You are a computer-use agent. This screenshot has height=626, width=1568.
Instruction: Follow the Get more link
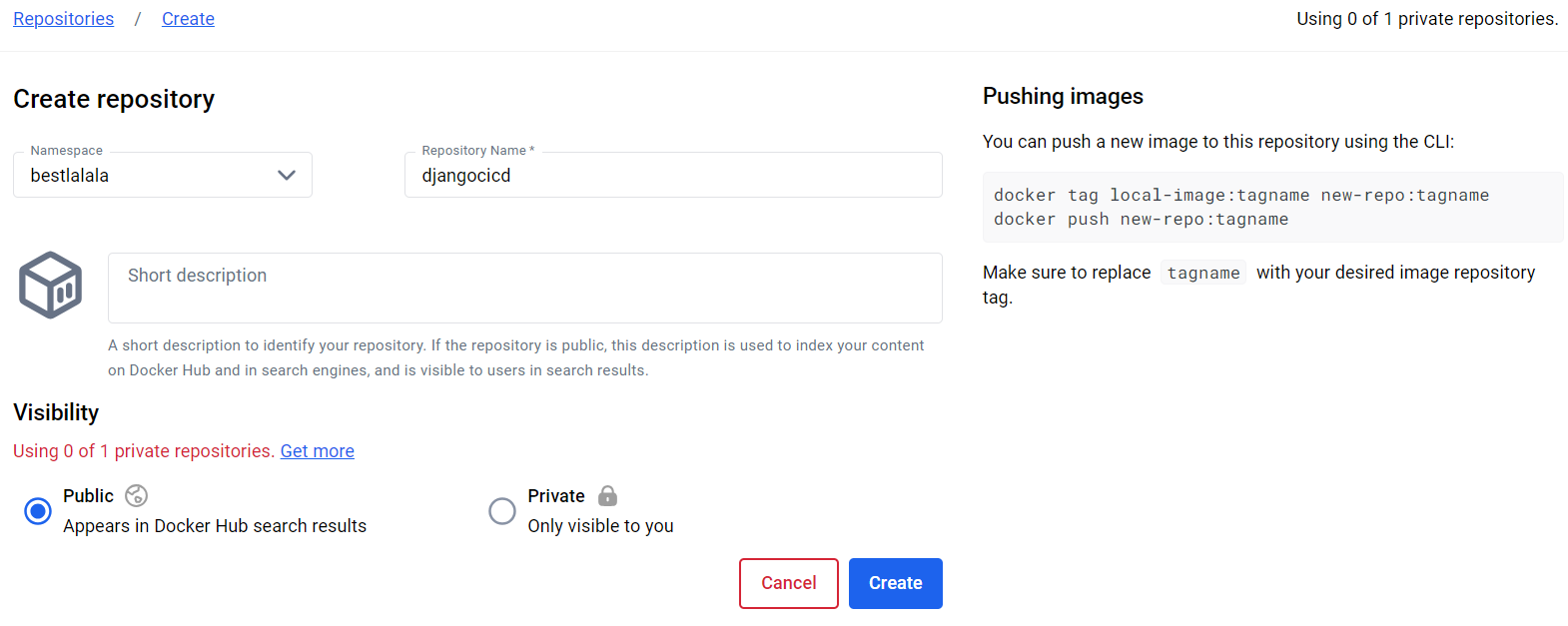click(x=318, y=451)
